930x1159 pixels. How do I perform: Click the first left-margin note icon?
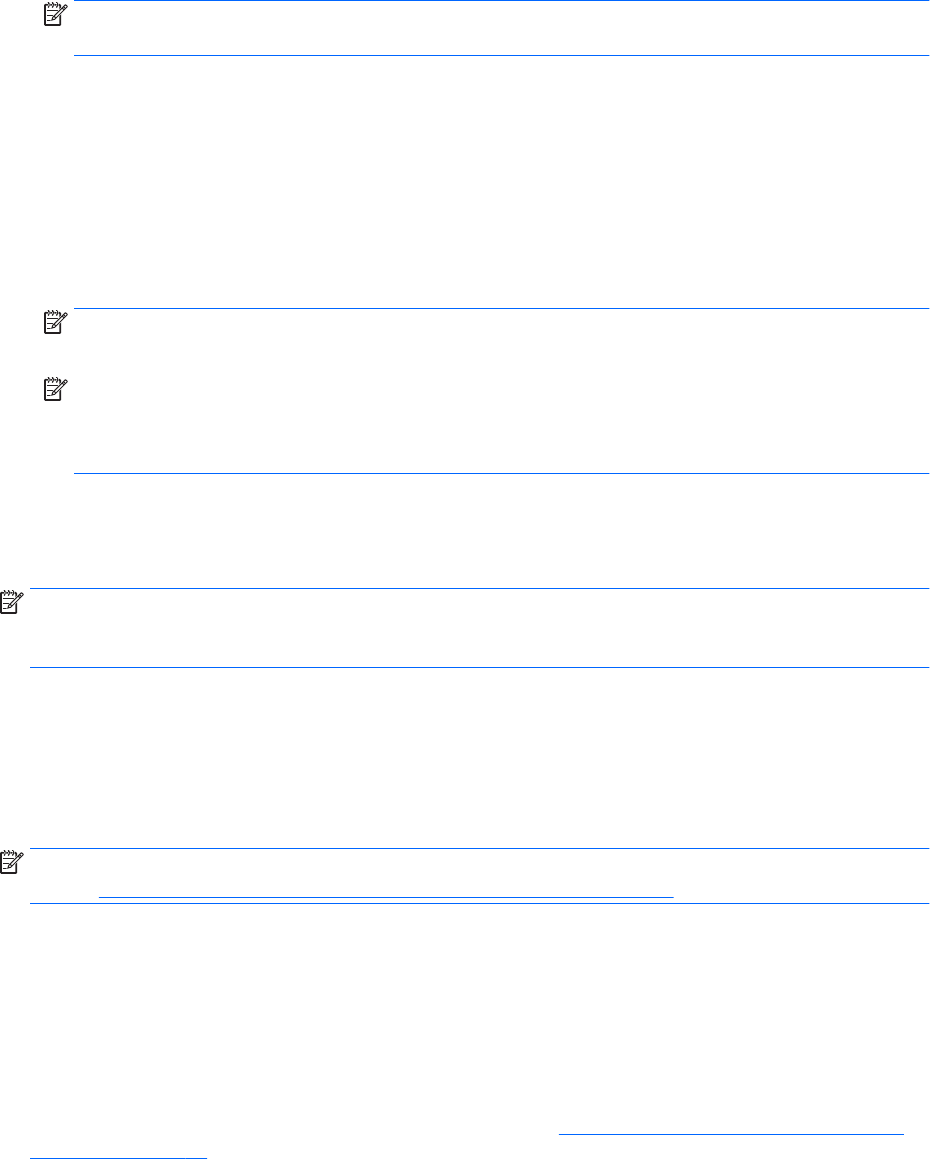point(11,603)
